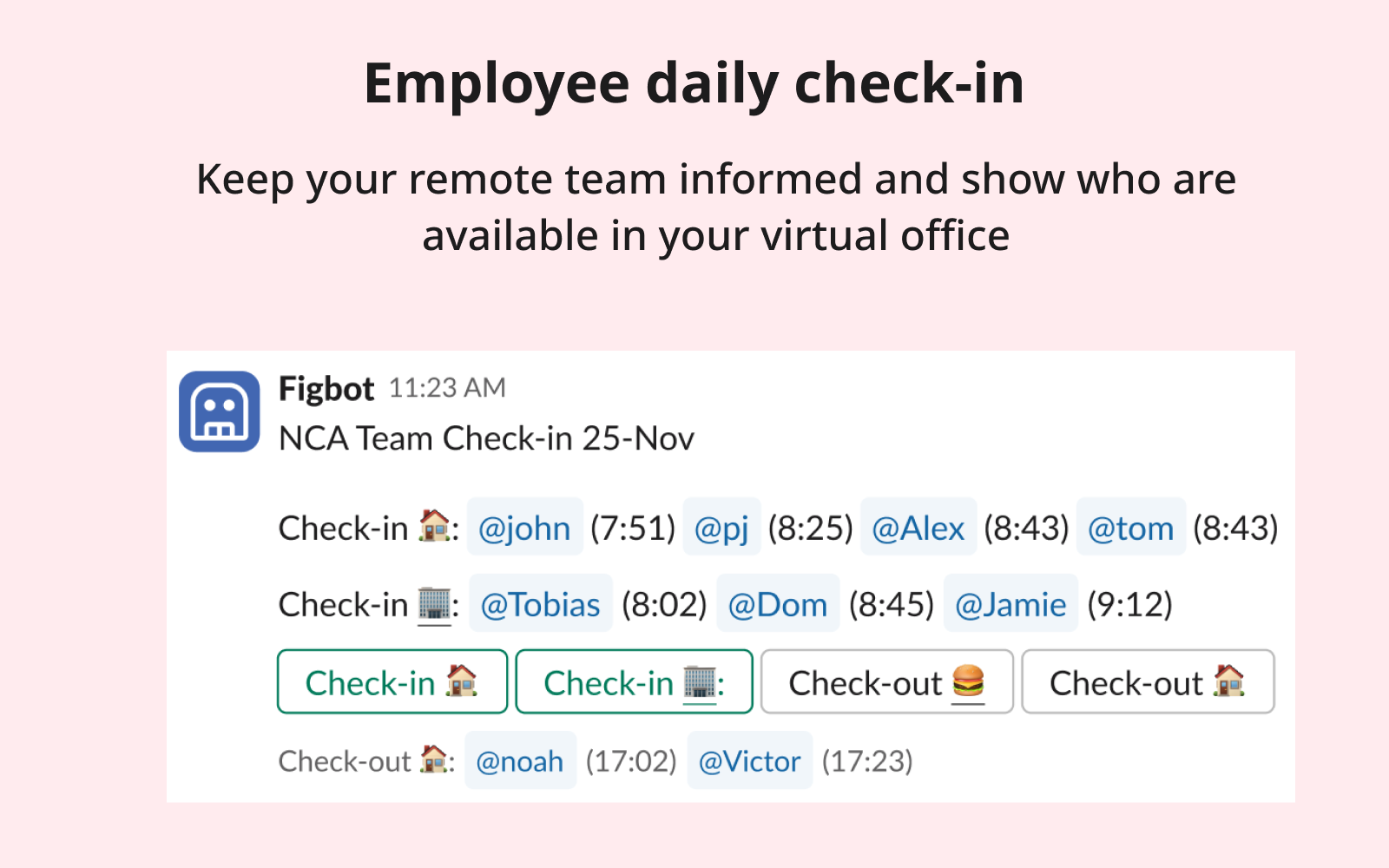Click the @Jamie user mention
The image size is (1389, 868).
click(x=1010, y=604)
